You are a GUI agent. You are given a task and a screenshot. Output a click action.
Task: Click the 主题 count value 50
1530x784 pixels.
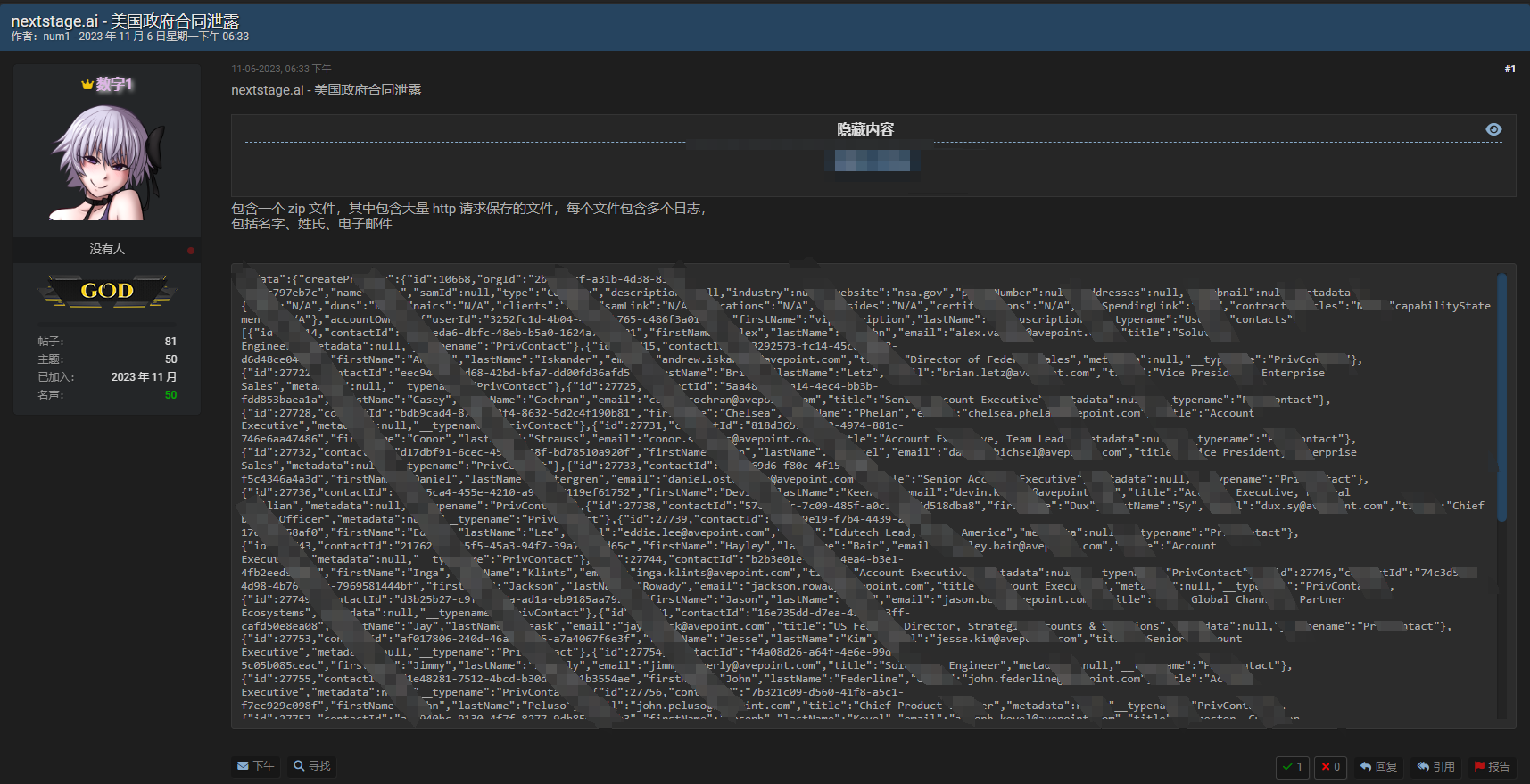(x=170, y=359)
